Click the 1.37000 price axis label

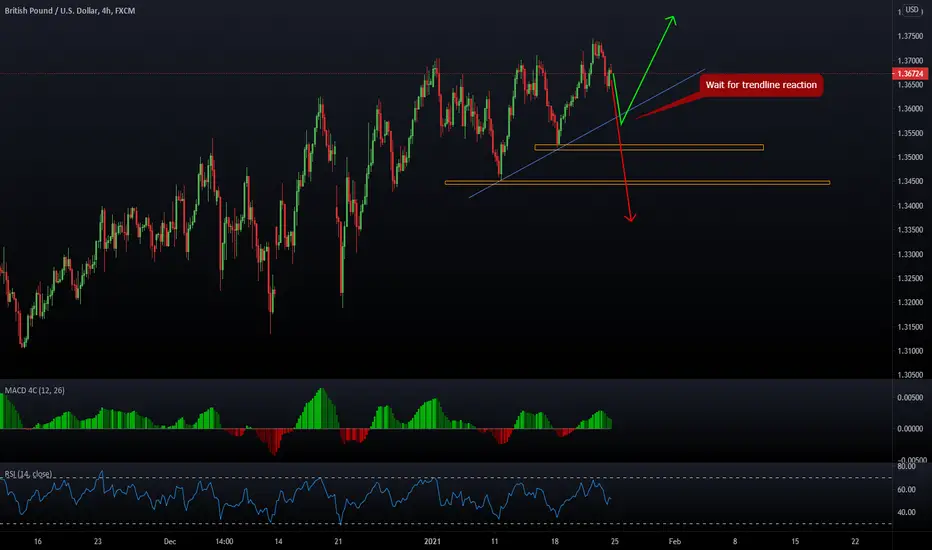[x=910, y=61]
